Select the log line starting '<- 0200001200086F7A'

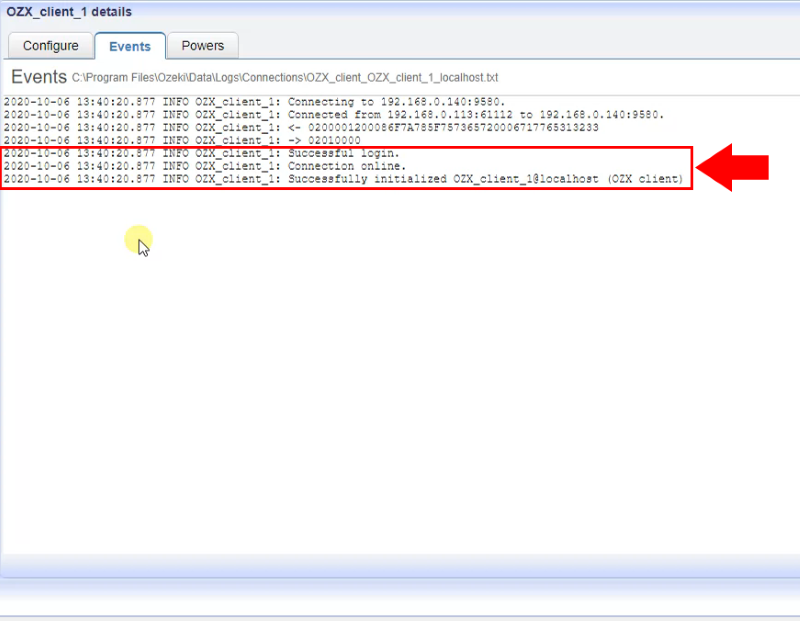point(301,128)
